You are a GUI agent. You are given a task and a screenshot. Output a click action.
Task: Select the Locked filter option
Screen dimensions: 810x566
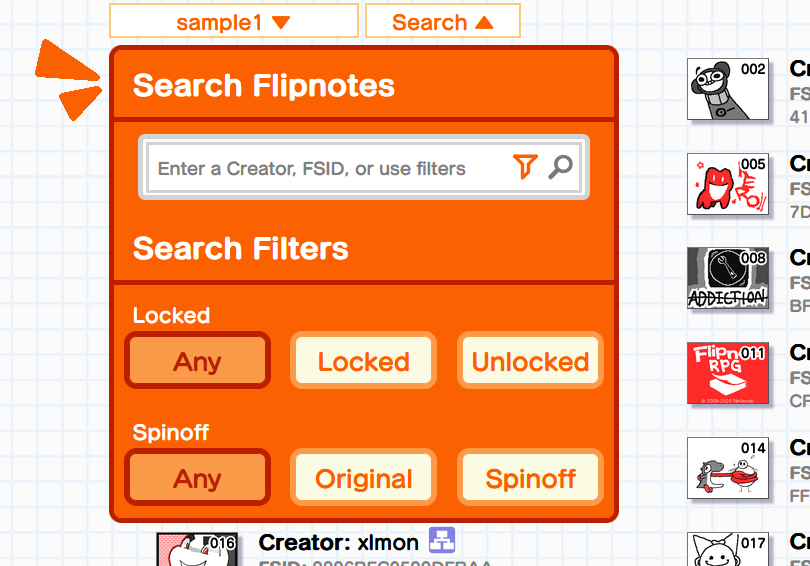point(364,360)
